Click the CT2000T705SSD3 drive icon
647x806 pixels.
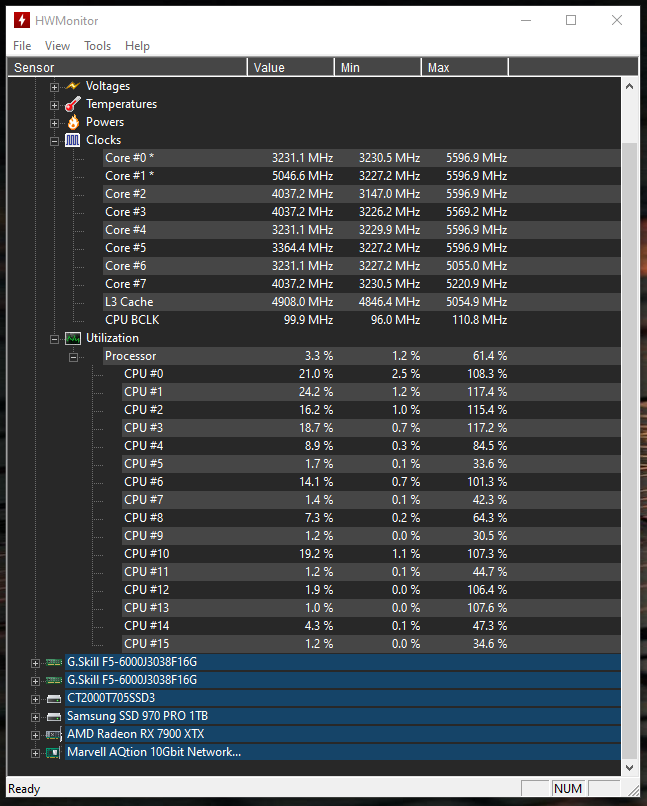(54, 699)
